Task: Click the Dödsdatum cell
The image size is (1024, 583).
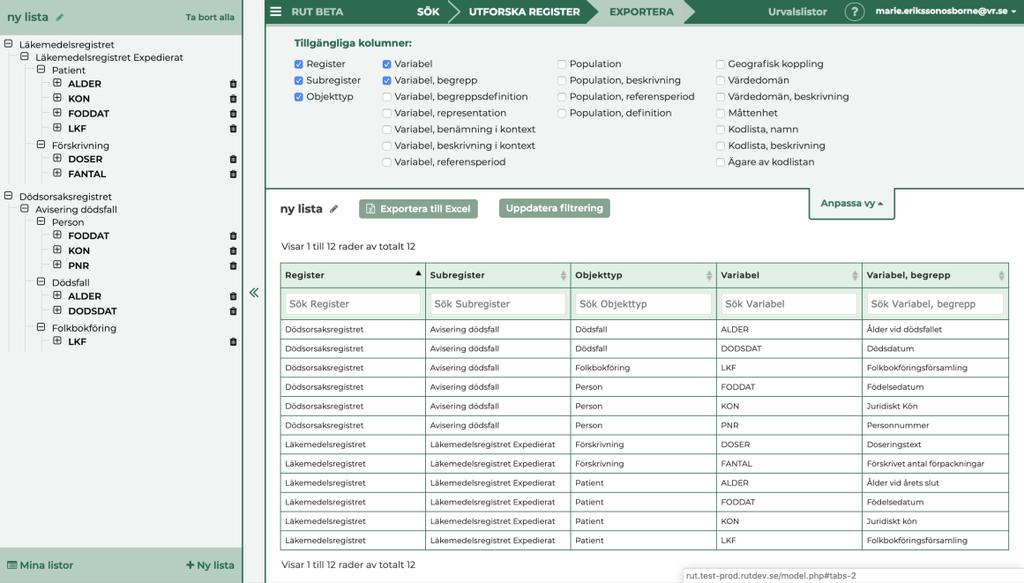Action: pos(935,349)
